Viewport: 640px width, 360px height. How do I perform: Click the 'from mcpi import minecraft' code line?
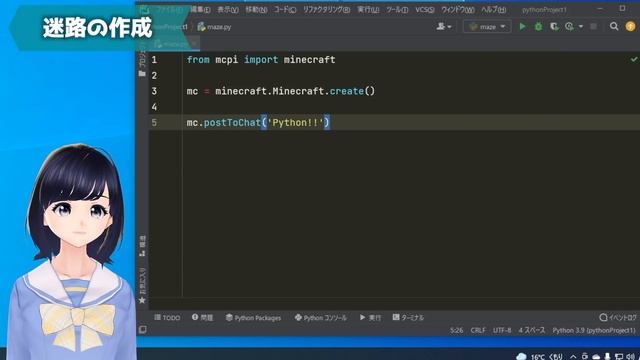[261, 60]
